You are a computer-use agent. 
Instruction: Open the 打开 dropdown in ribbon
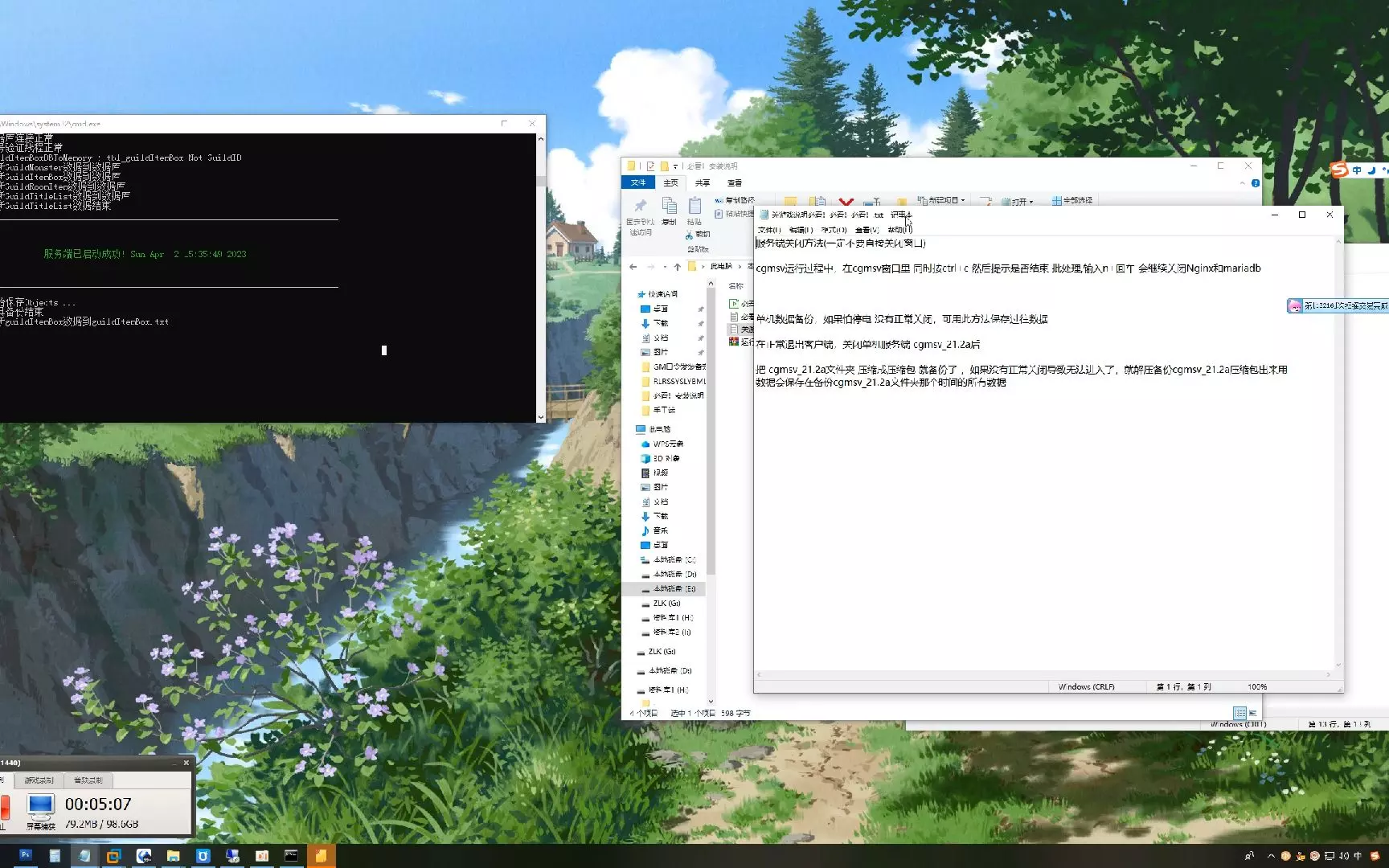coord(1017,202)
